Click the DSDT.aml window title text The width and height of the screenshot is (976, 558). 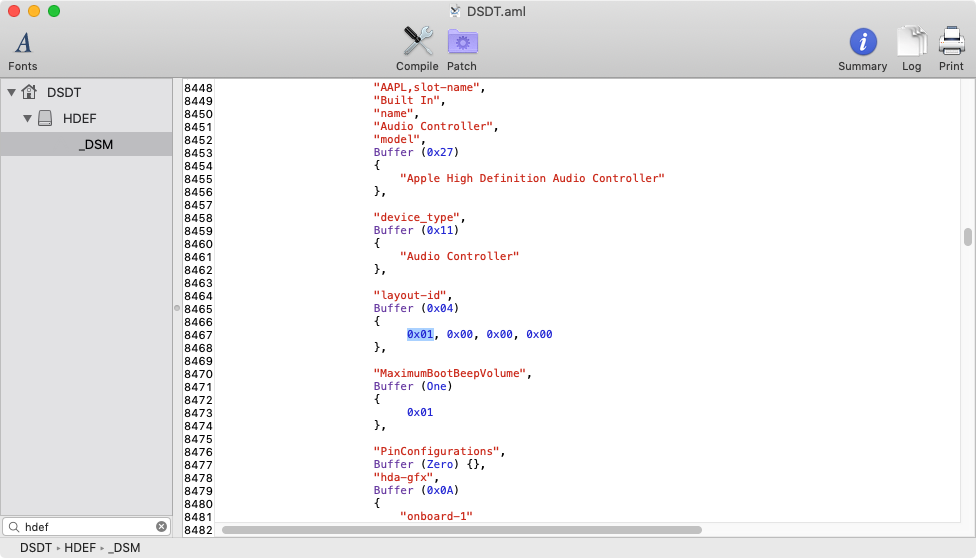(x=496, y=11)
